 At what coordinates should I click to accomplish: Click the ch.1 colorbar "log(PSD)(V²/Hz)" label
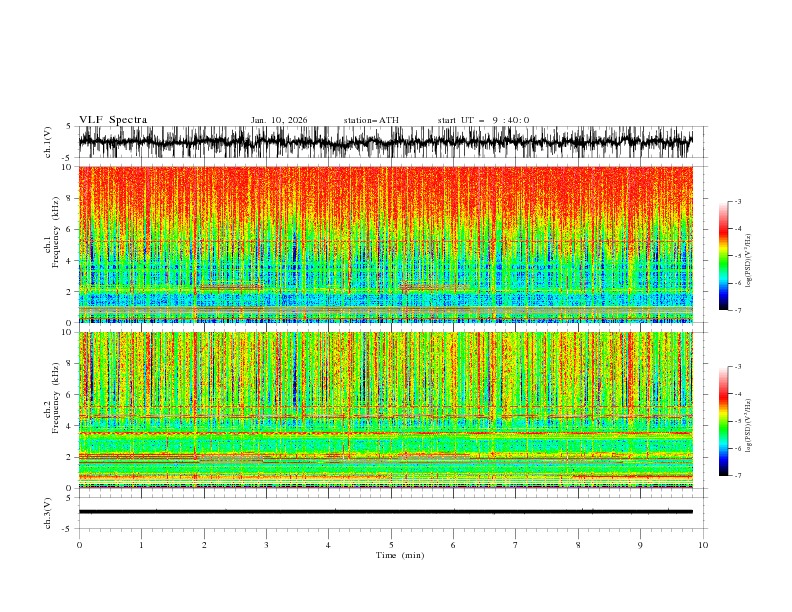pos(749,261)
